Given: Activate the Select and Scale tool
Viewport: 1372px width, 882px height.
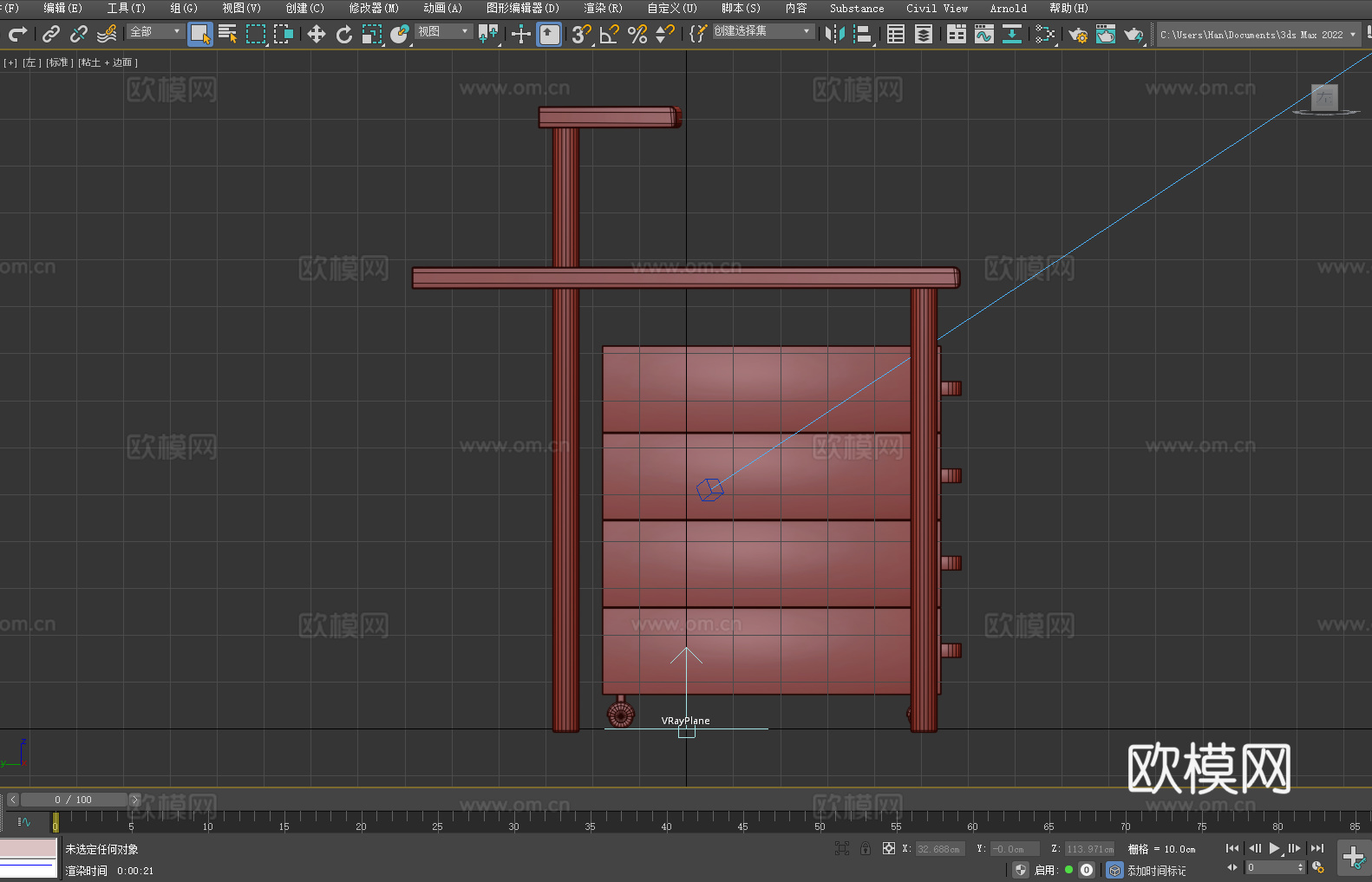Looking at the screenshot, I should [x=372, y=34].
